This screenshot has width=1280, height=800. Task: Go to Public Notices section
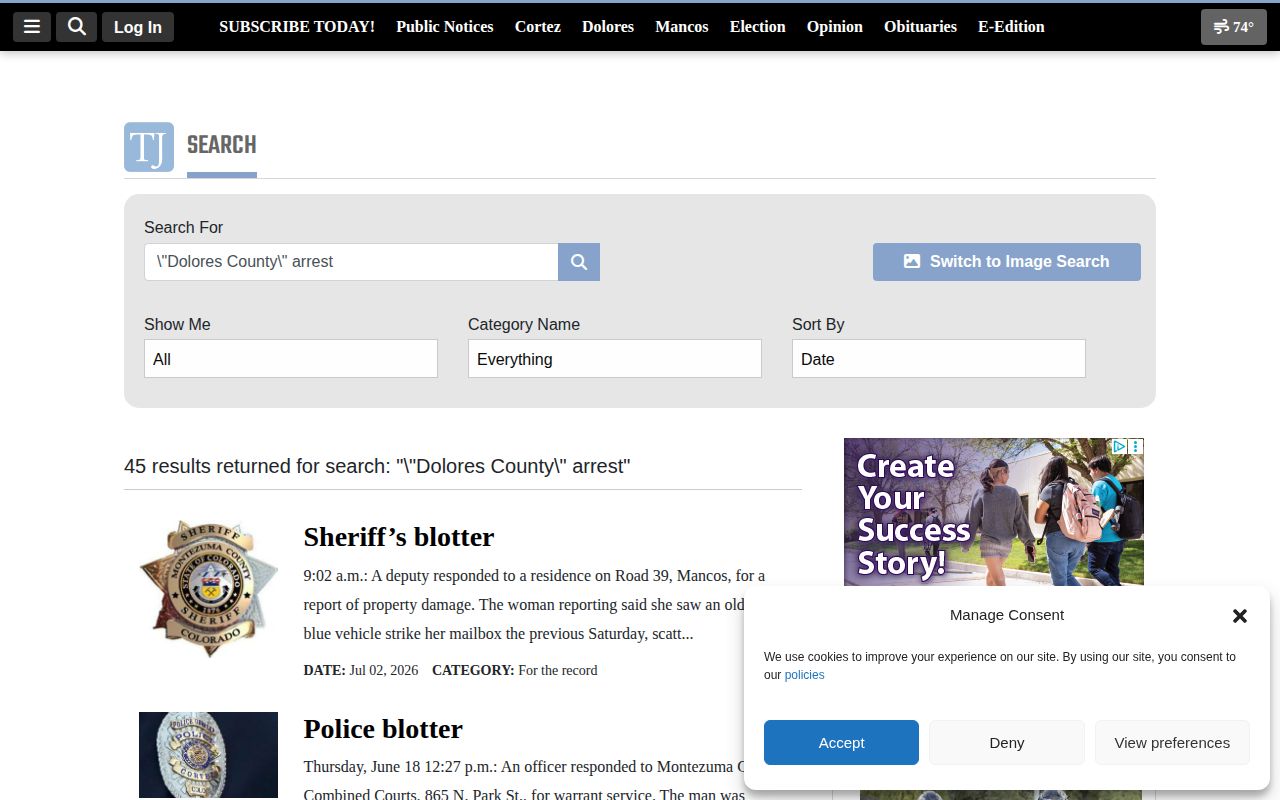(445, 27)
